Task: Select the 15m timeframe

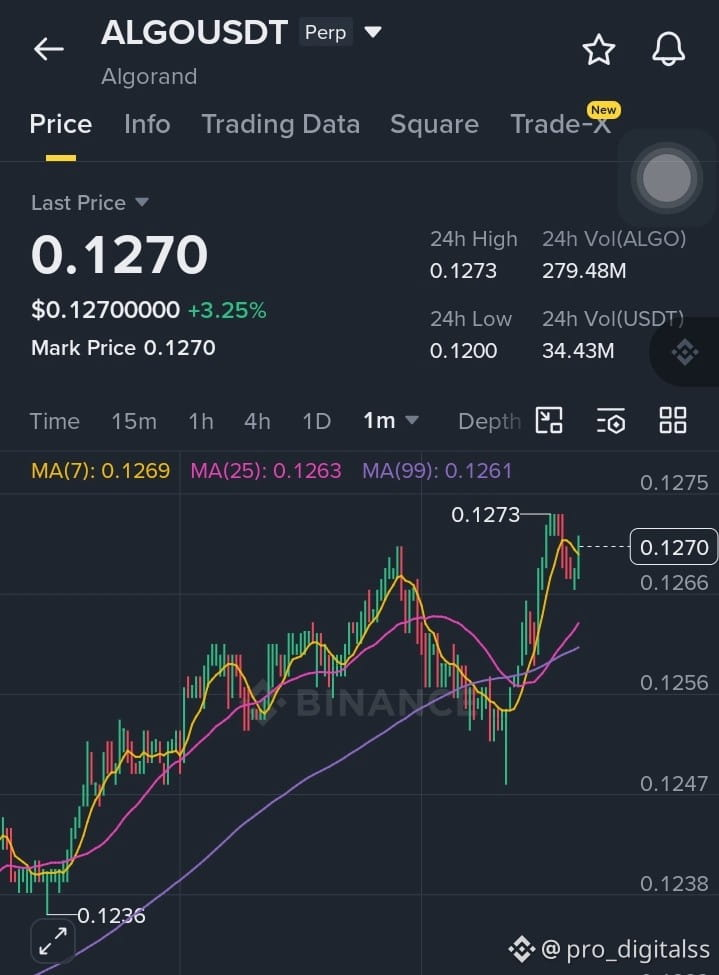Action: 134,421
